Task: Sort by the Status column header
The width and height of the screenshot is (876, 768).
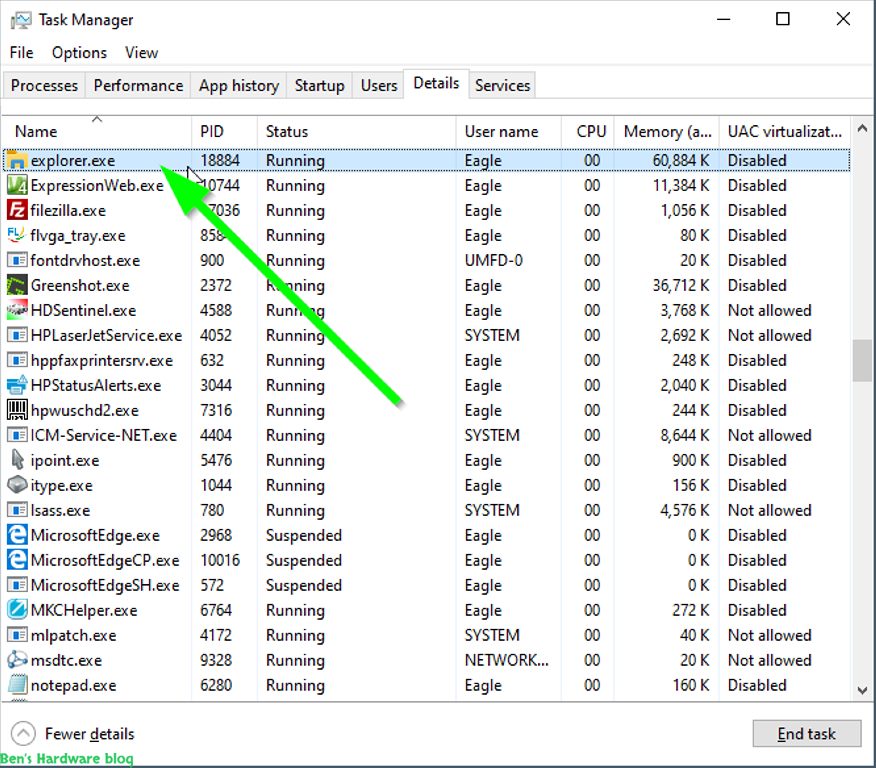Action: [x=356, y=132]
